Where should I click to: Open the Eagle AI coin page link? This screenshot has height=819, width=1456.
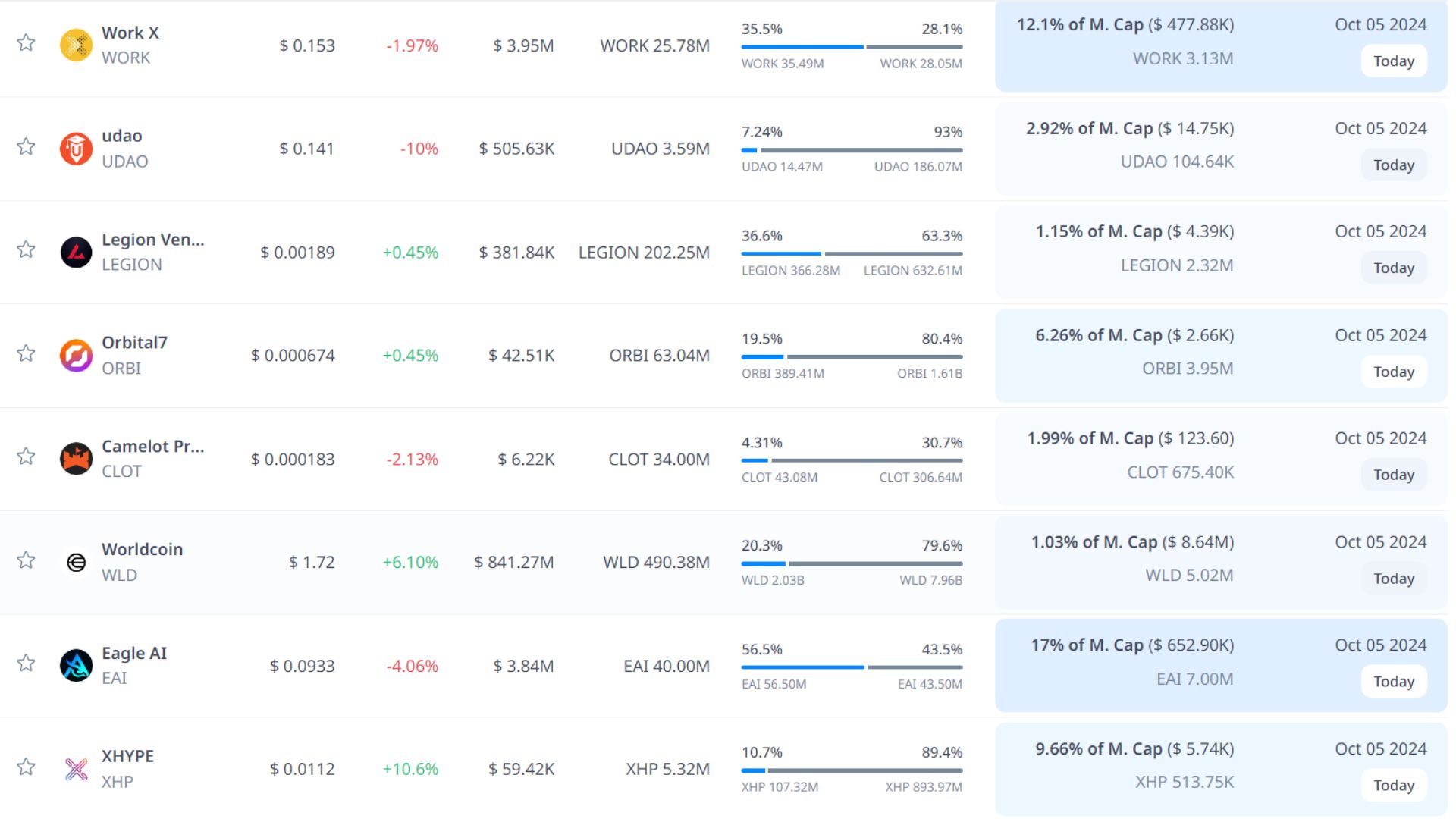point(134,653)
